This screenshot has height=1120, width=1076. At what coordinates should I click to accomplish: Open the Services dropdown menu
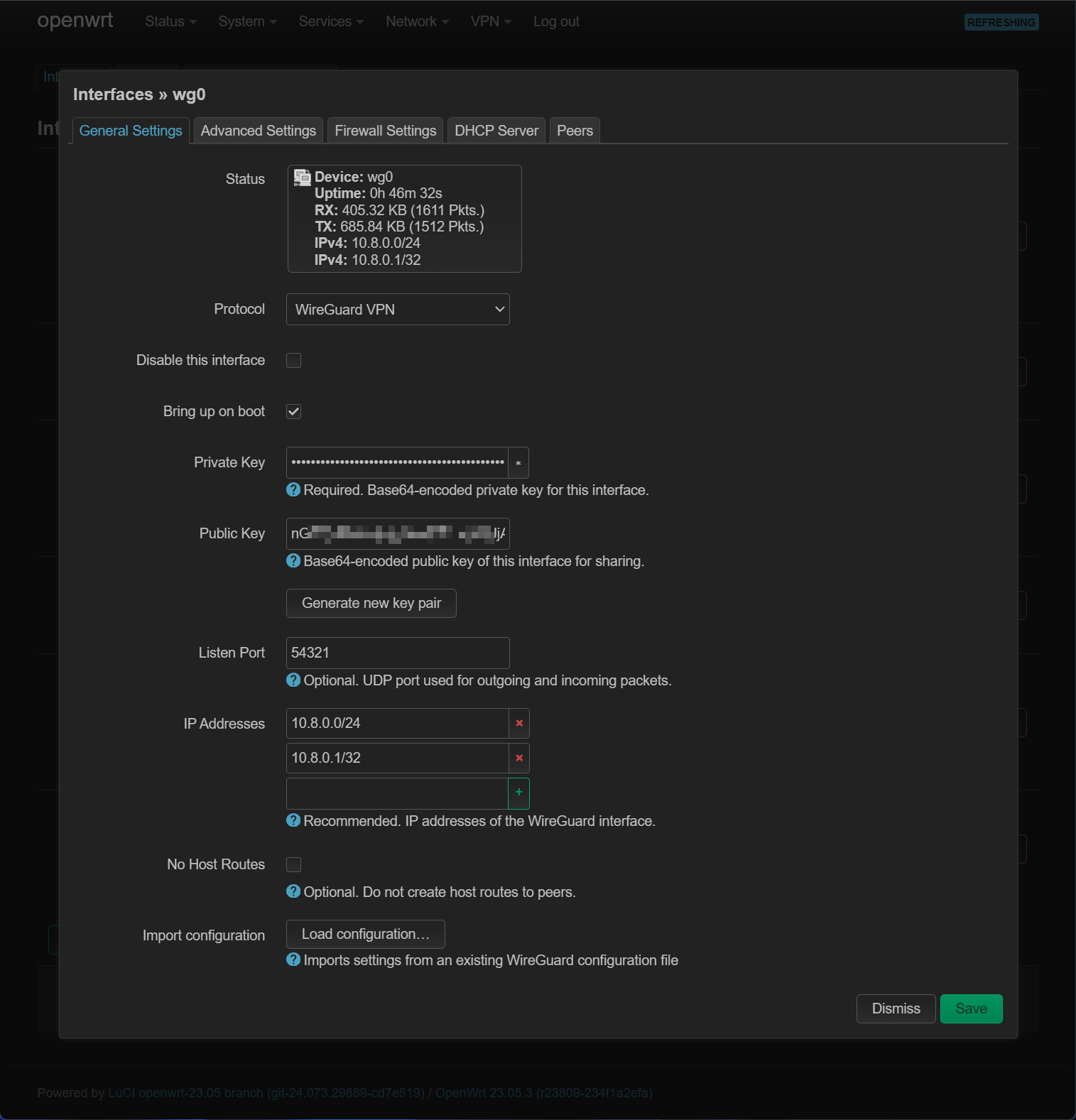point(331,22)
